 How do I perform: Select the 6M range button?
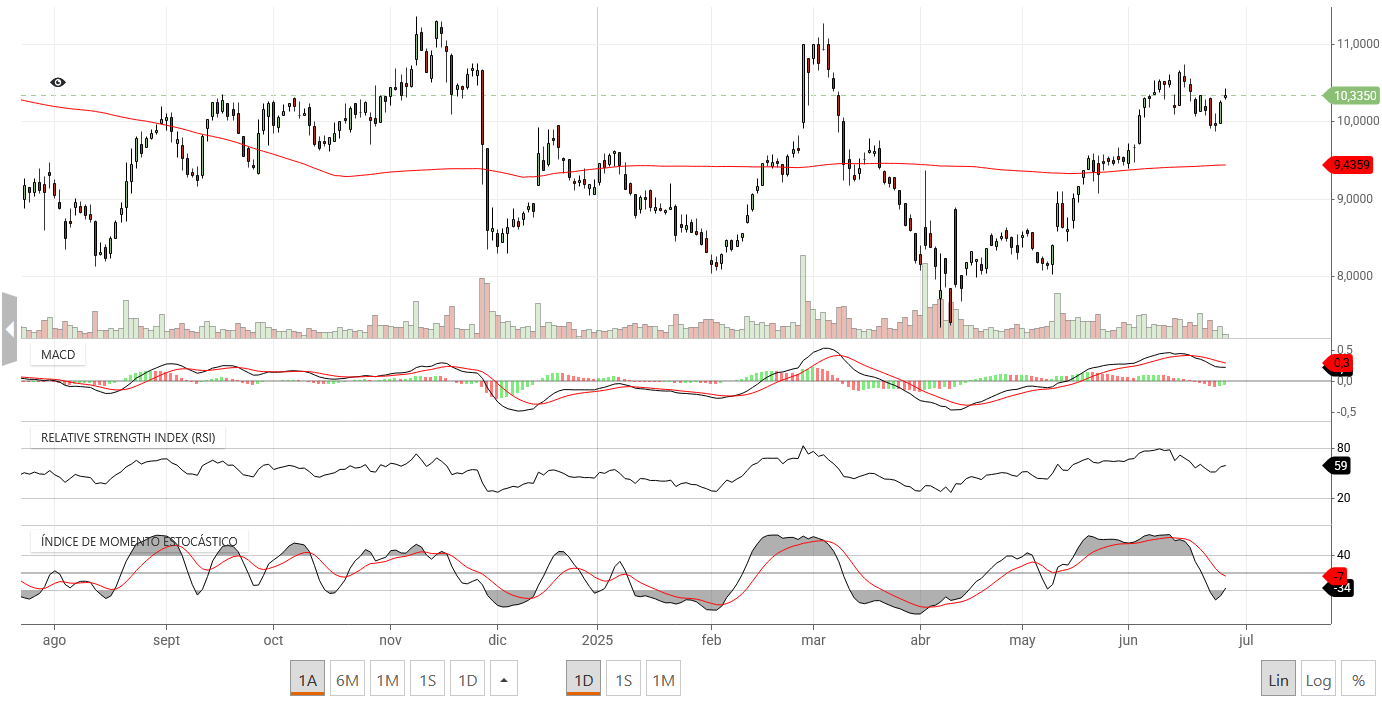tap(347, 680)
